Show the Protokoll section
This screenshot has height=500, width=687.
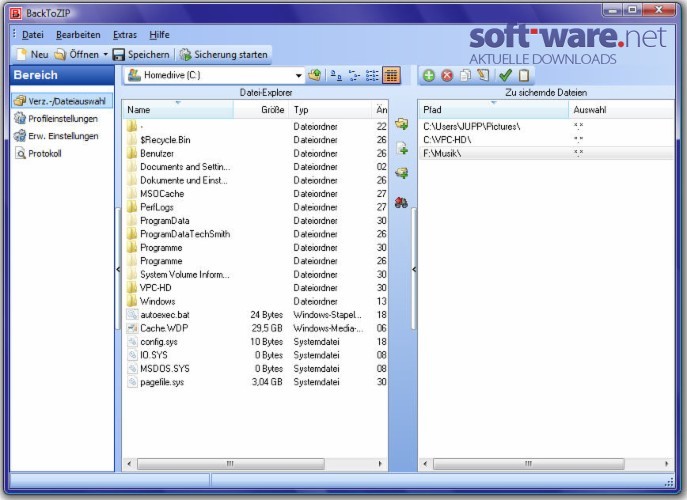tap(39, 153)
